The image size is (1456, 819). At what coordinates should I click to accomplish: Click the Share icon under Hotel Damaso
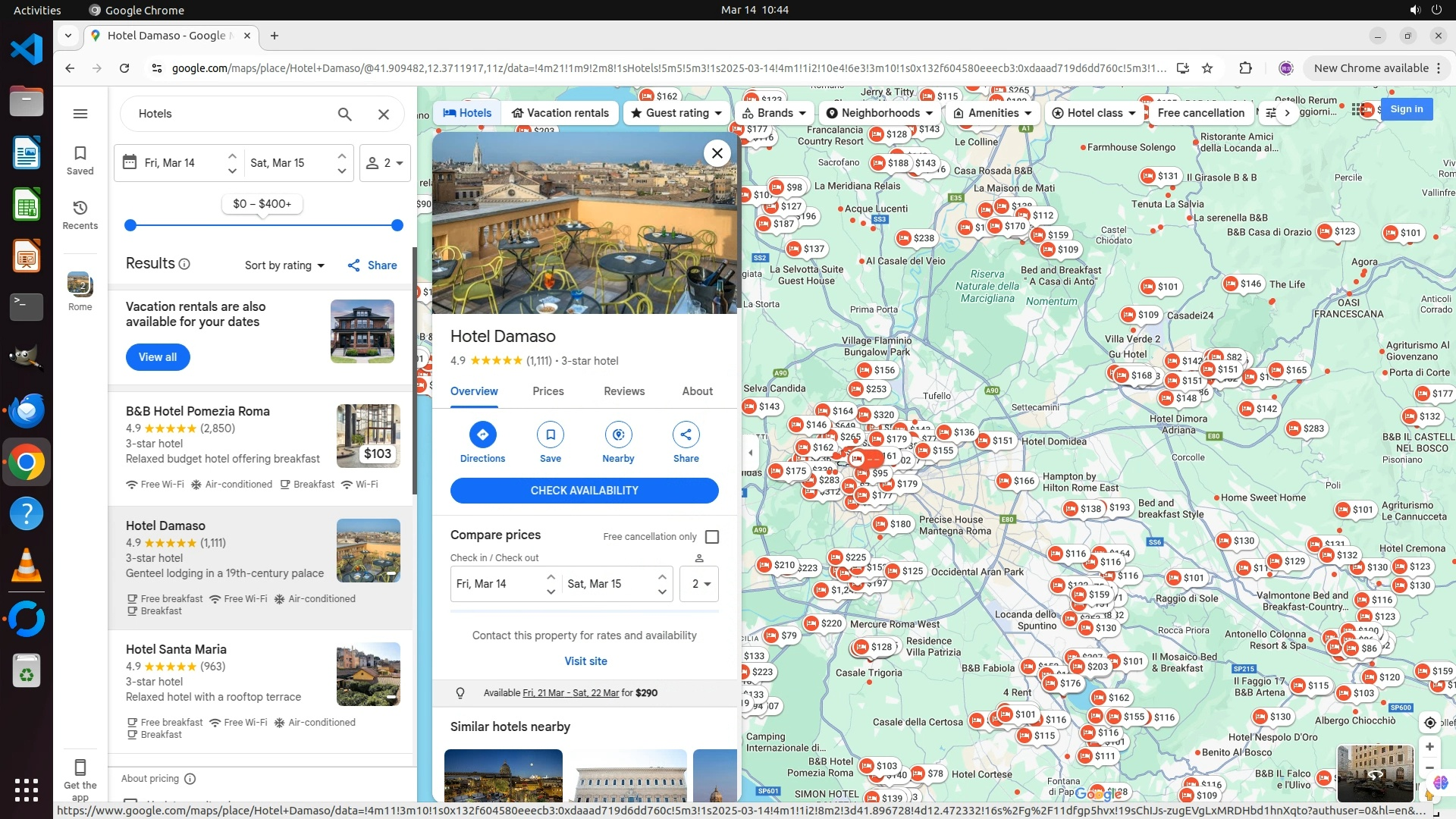pos(686,435)
